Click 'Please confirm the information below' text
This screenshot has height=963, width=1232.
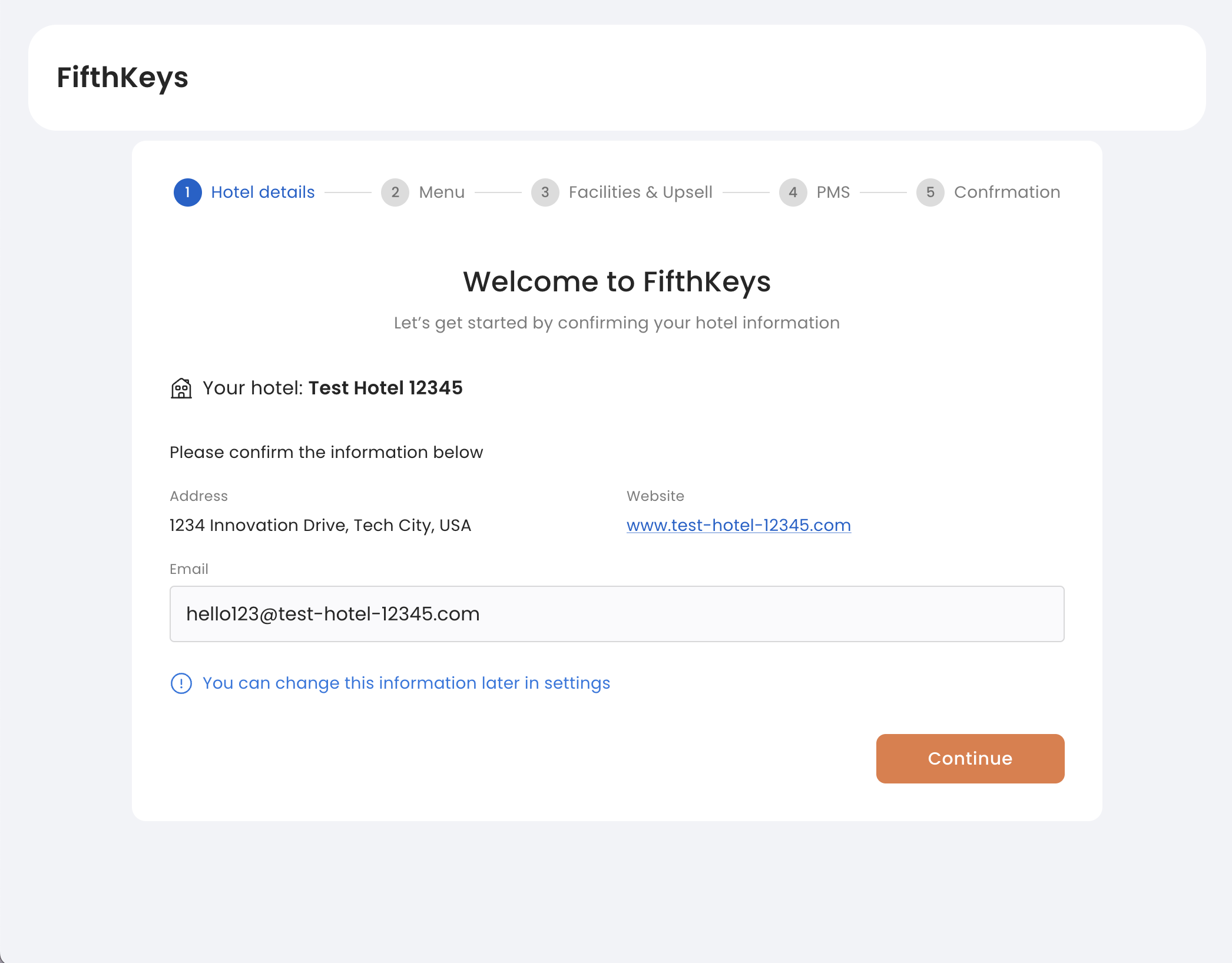pos(326,452)
